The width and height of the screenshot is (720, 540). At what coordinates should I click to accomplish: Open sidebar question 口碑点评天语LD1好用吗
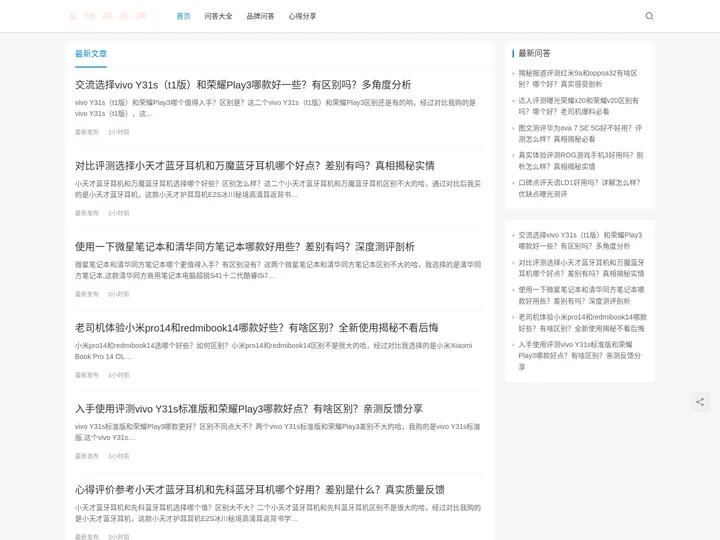[579, 188]
